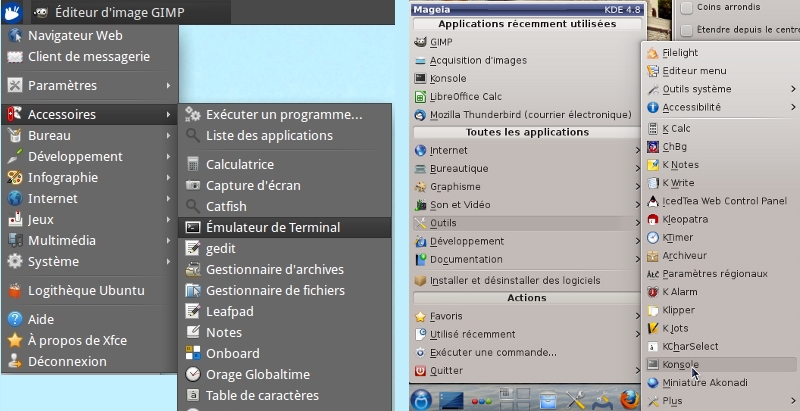Image resolution: width=800 pixels, height=411 pixels.
Task: Click Exécuter une commande...
Action: click(527, 352)
